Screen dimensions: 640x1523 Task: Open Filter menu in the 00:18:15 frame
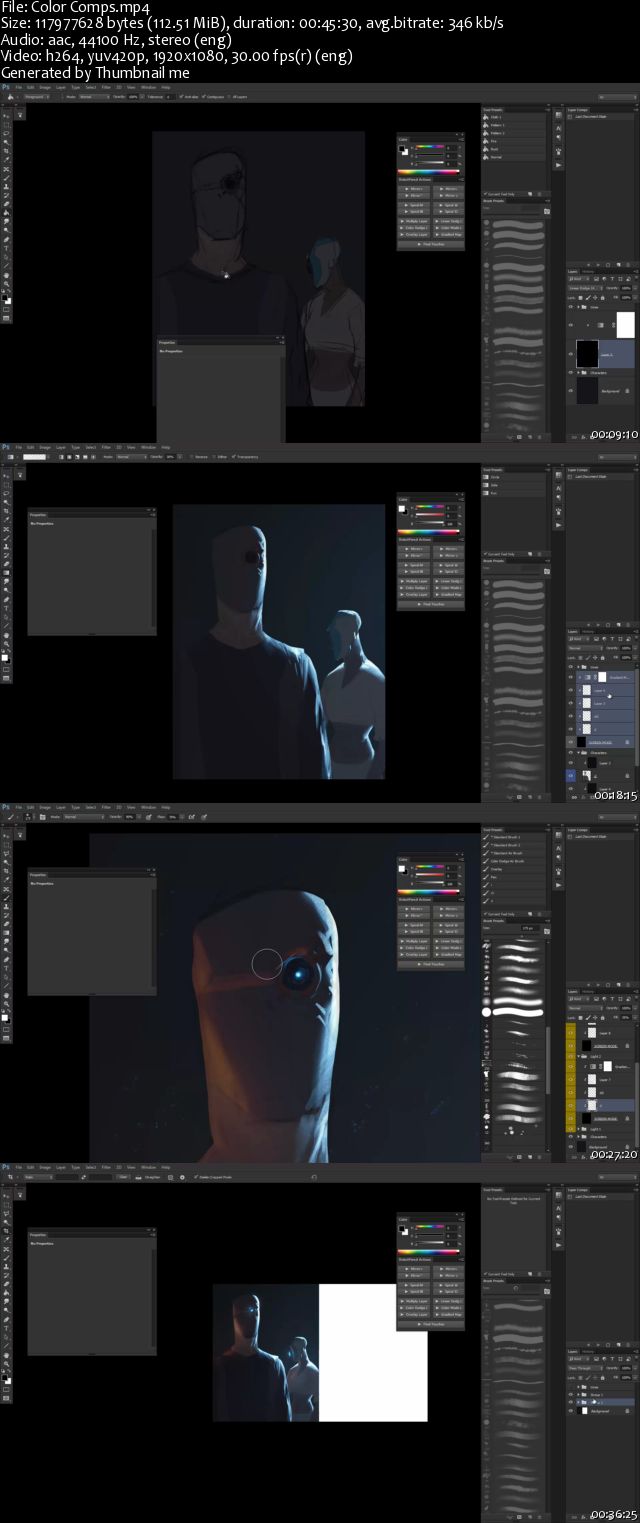pos(106,447)
